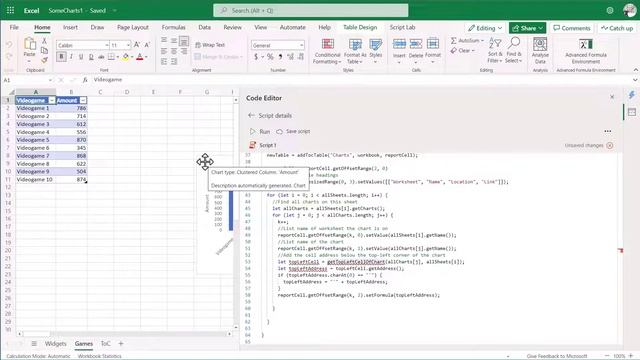Screen dimensions: 640x360
Task: Open the app launcher grid
Action: (x=11, y=11)
